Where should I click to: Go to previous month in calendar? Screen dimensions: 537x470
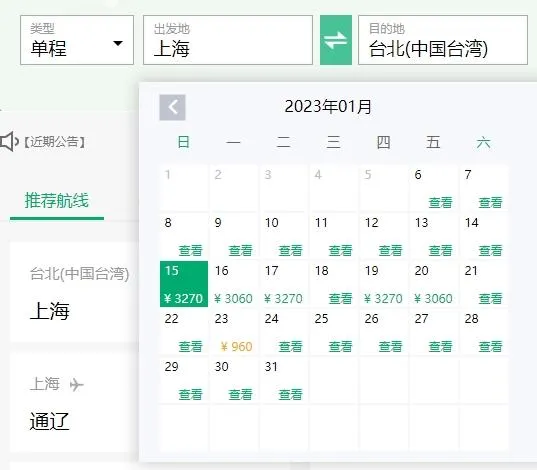[172, 107]
